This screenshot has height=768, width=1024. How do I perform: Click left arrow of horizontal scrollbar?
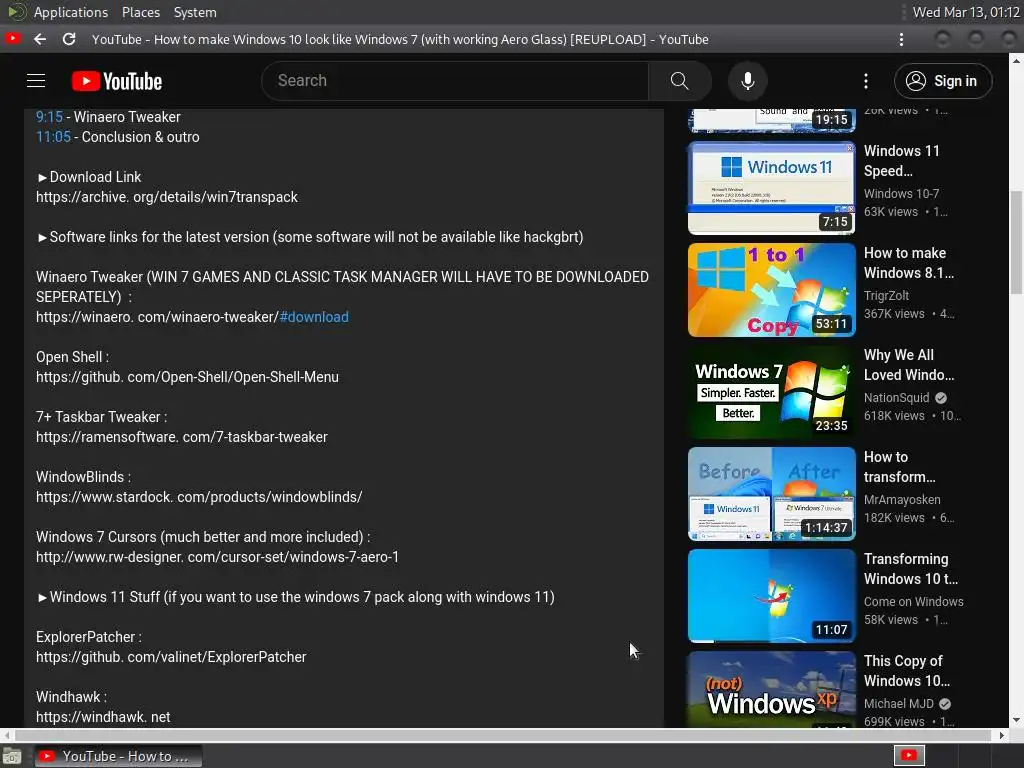tap(7, 735)
